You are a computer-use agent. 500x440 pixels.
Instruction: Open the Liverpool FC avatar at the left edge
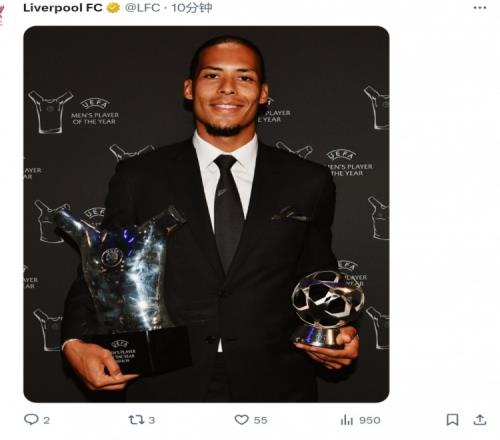pos(2,15)
